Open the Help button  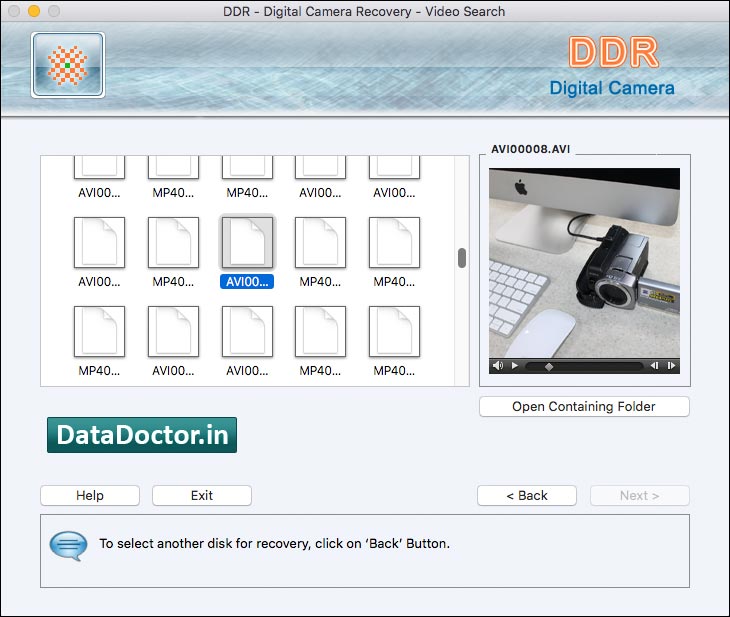[90, 495]
